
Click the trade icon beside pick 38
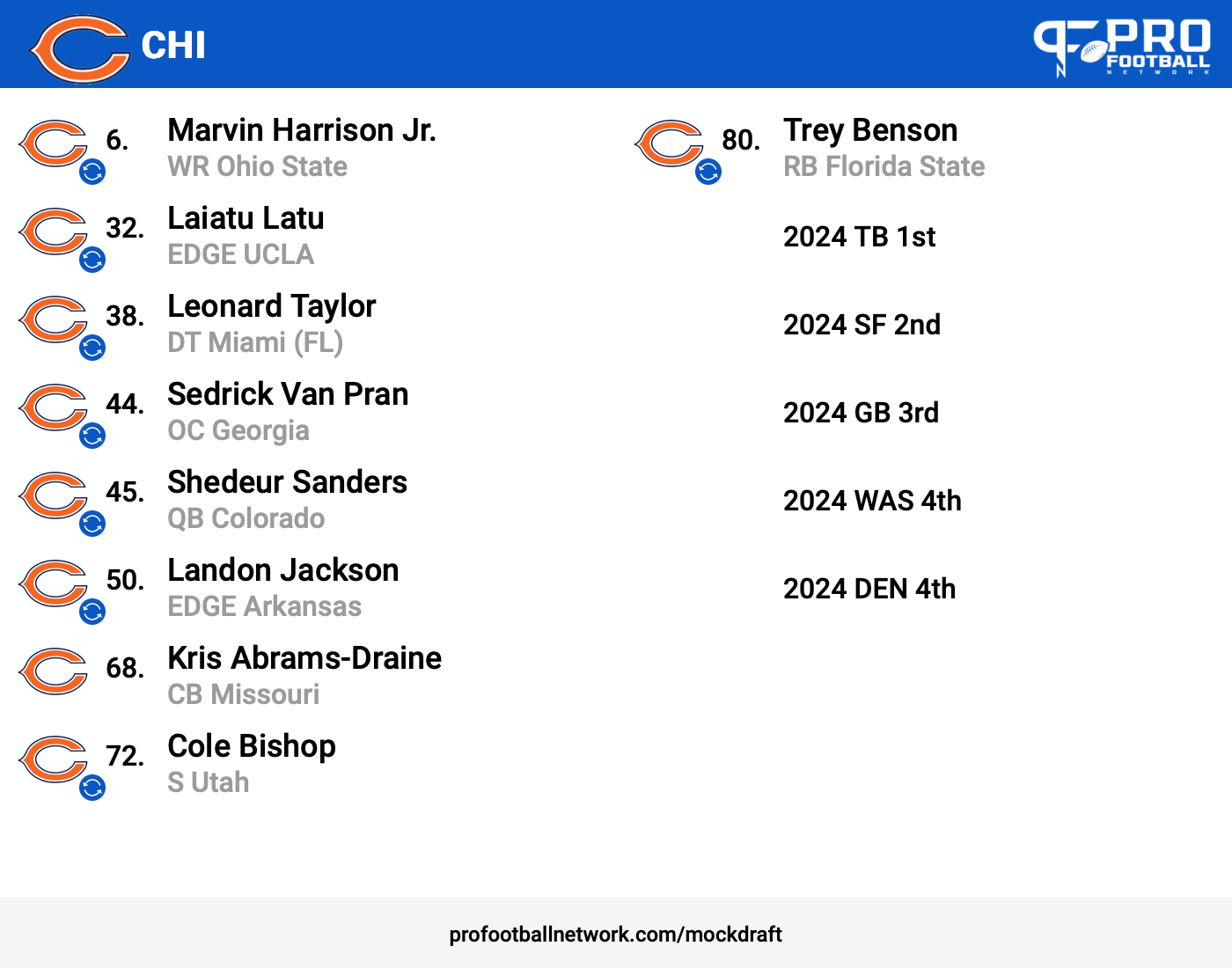92,348
